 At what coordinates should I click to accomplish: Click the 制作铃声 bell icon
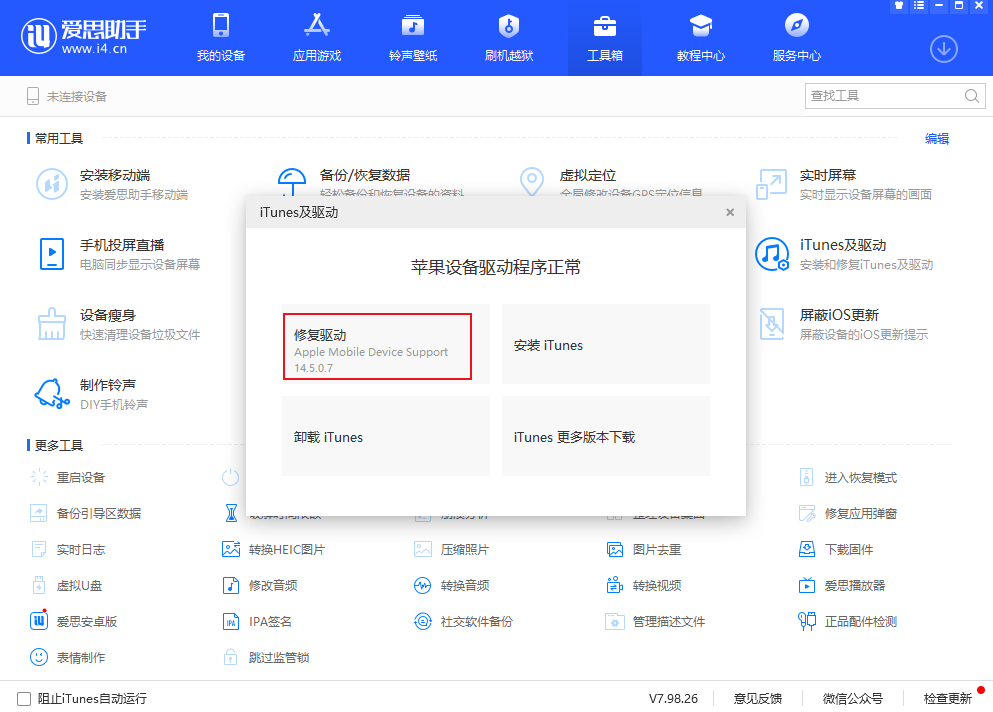pos(52,394)
